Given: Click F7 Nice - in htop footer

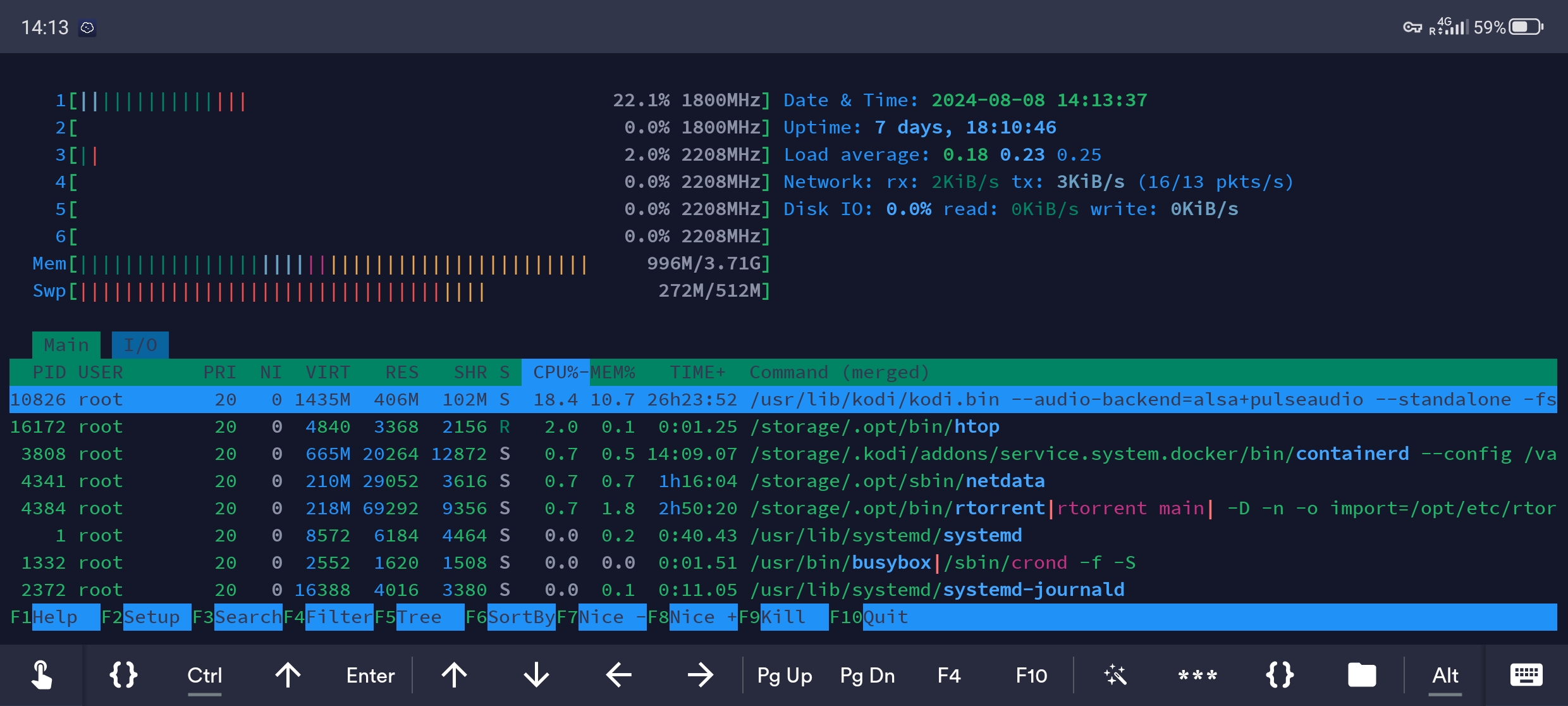Looking at the screenshot, I should [x=601, y=617].
